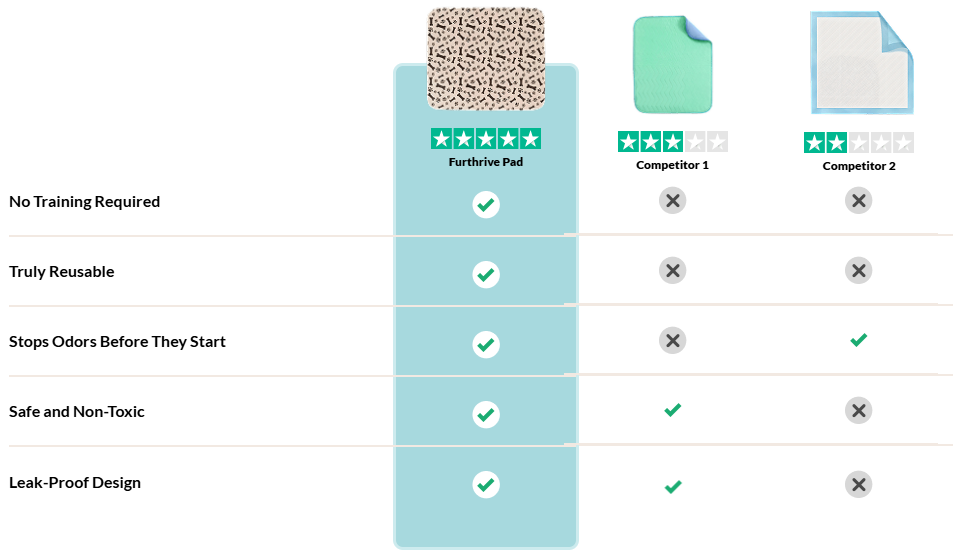Click the Truly Reusable row label
957x555 pixels.
62,272
